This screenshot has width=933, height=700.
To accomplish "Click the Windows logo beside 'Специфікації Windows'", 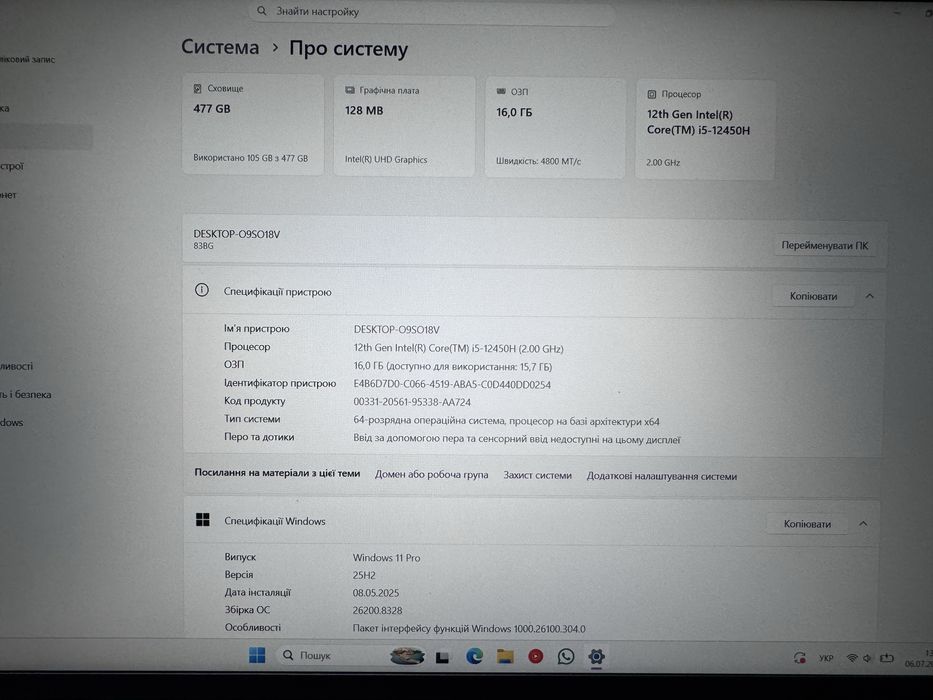I will 203,520.
